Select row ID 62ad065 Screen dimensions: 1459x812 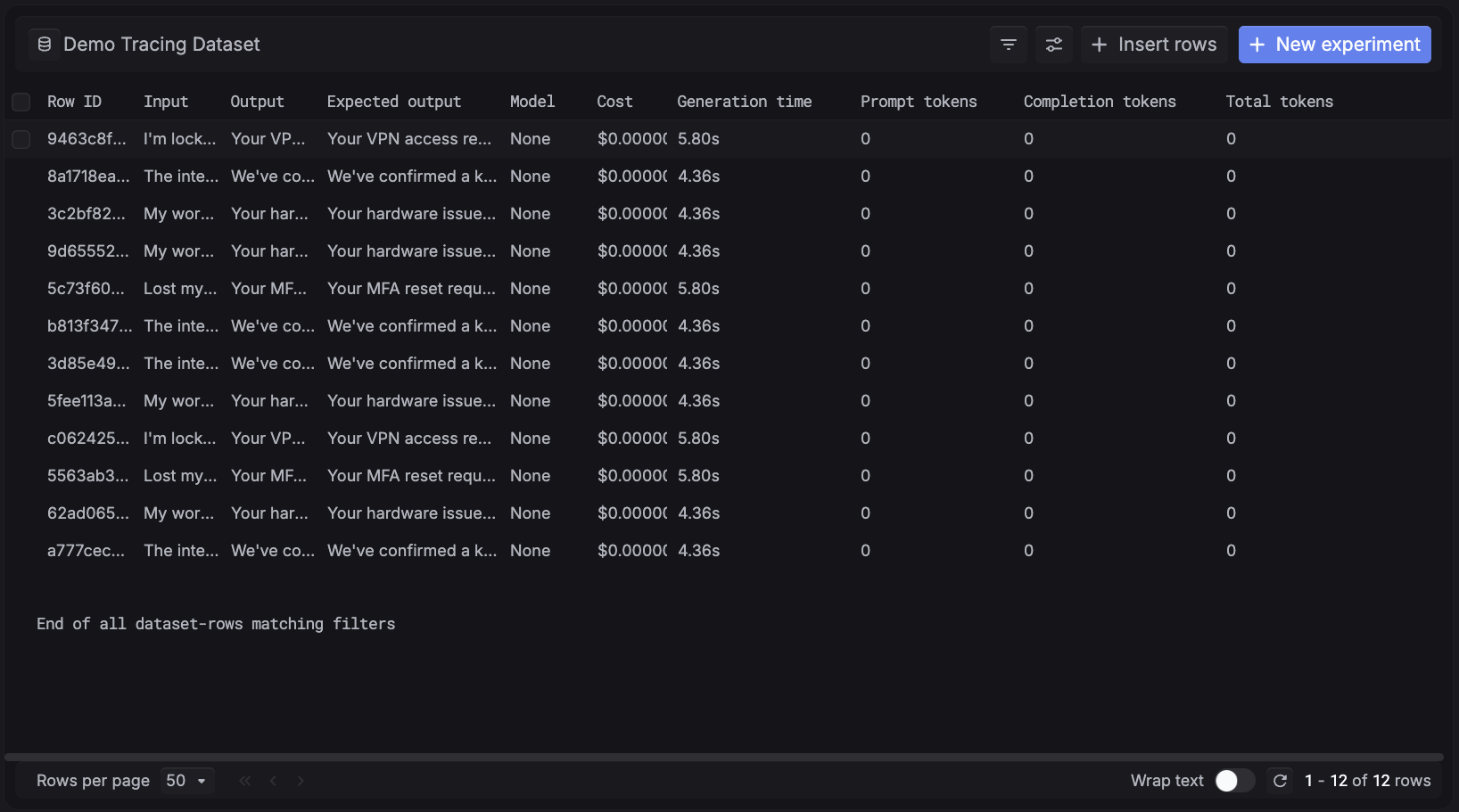88,513
